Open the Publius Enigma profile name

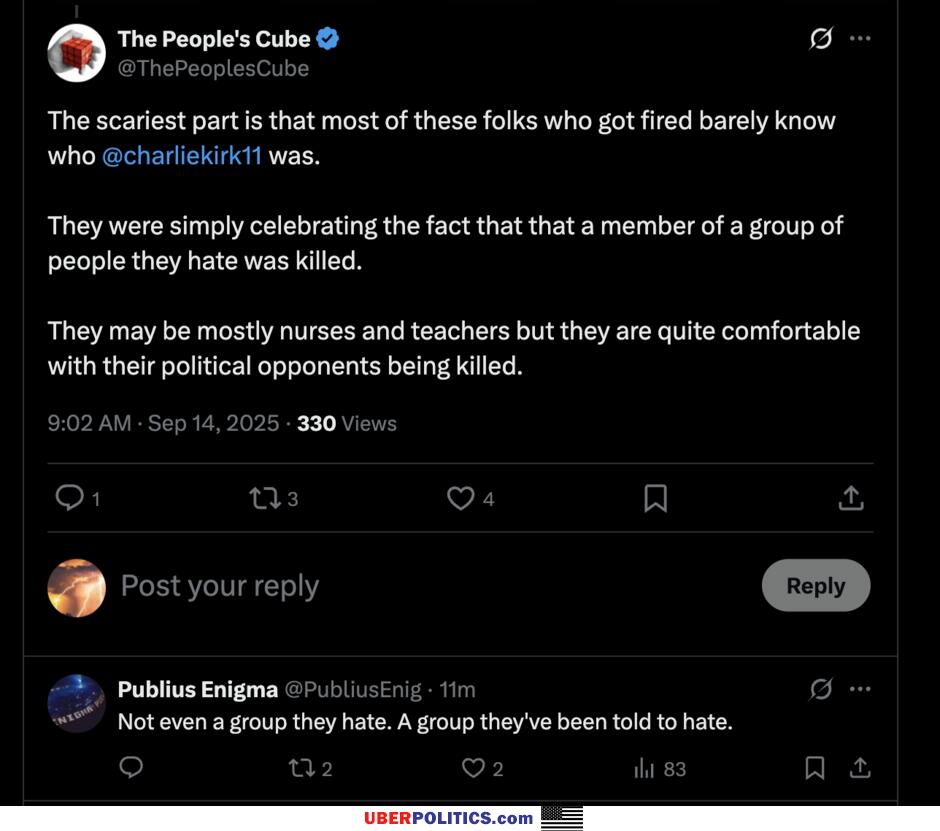pos(198,689)
